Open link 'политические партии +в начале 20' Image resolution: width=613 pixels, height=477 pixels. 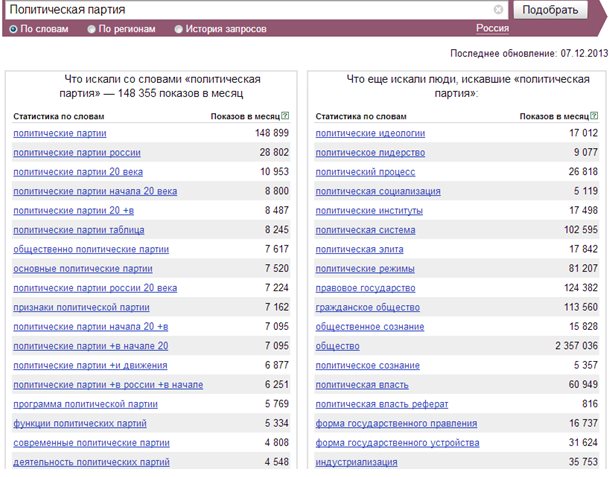click(x=91, y=346)
